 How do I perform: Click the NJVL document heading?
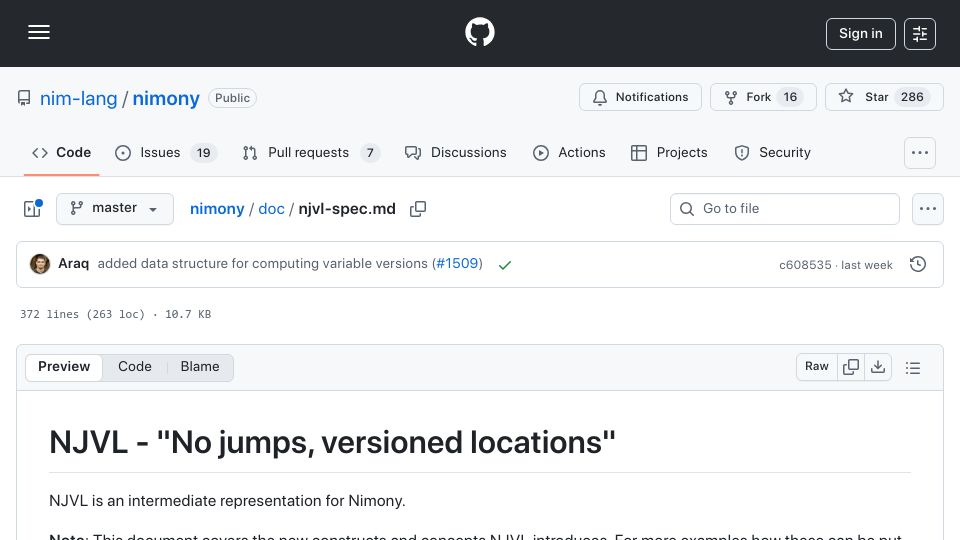pos(332,442)
